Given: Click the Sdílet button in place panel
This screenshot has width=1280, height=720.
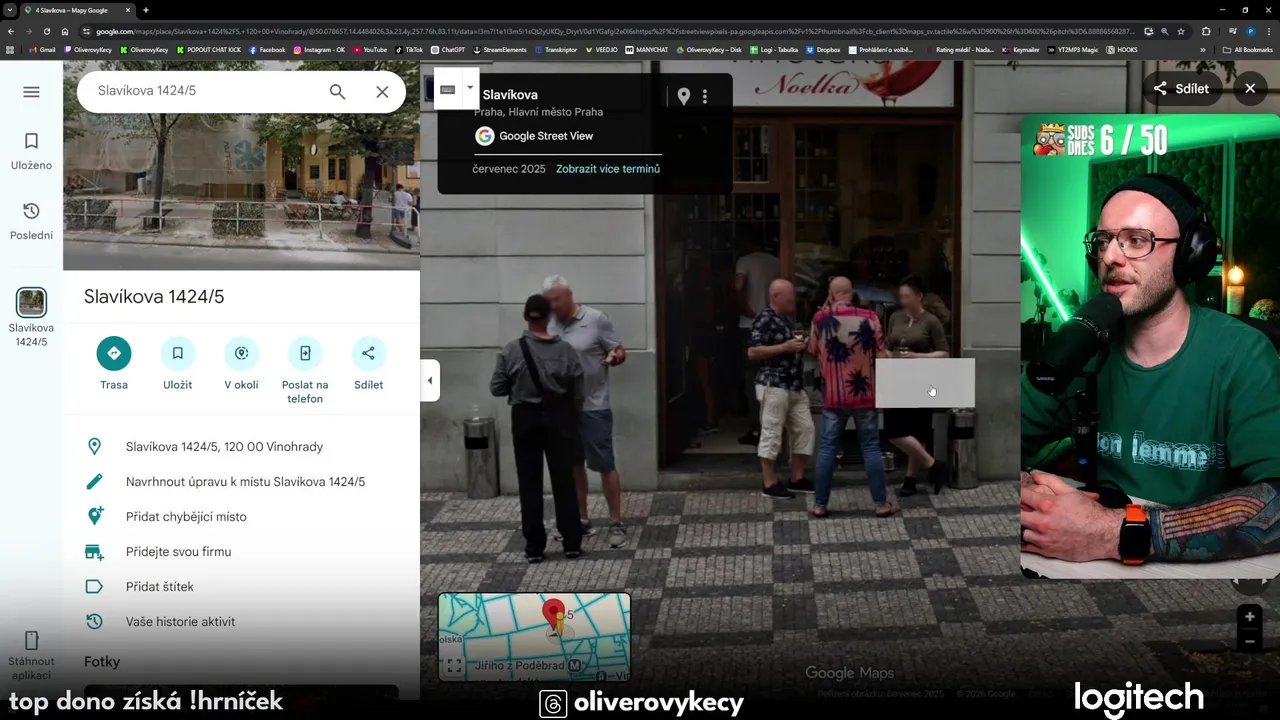Looking at the screenshot, I should click(x=368, y=364).
